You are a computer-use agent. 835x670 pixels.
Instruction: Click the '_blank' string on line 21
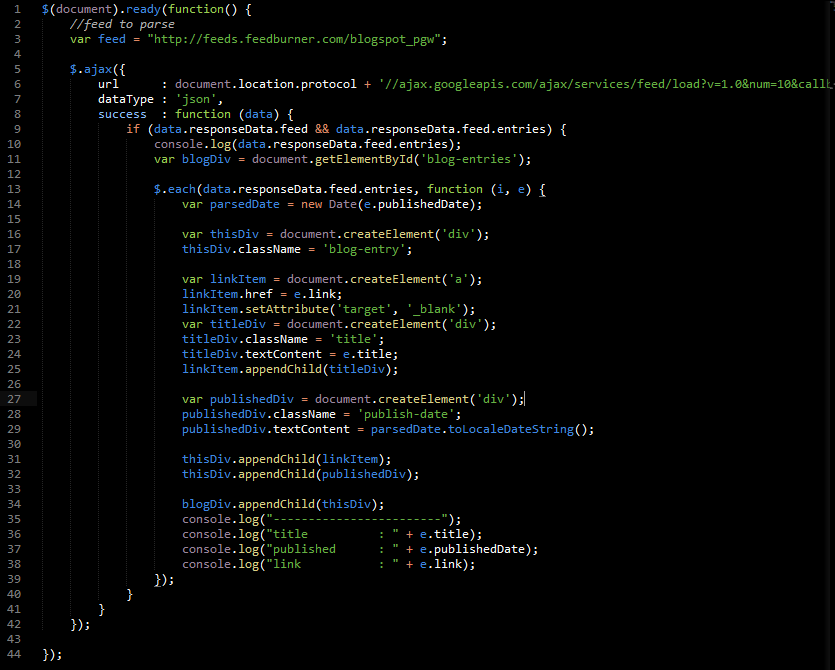[434, 309]
